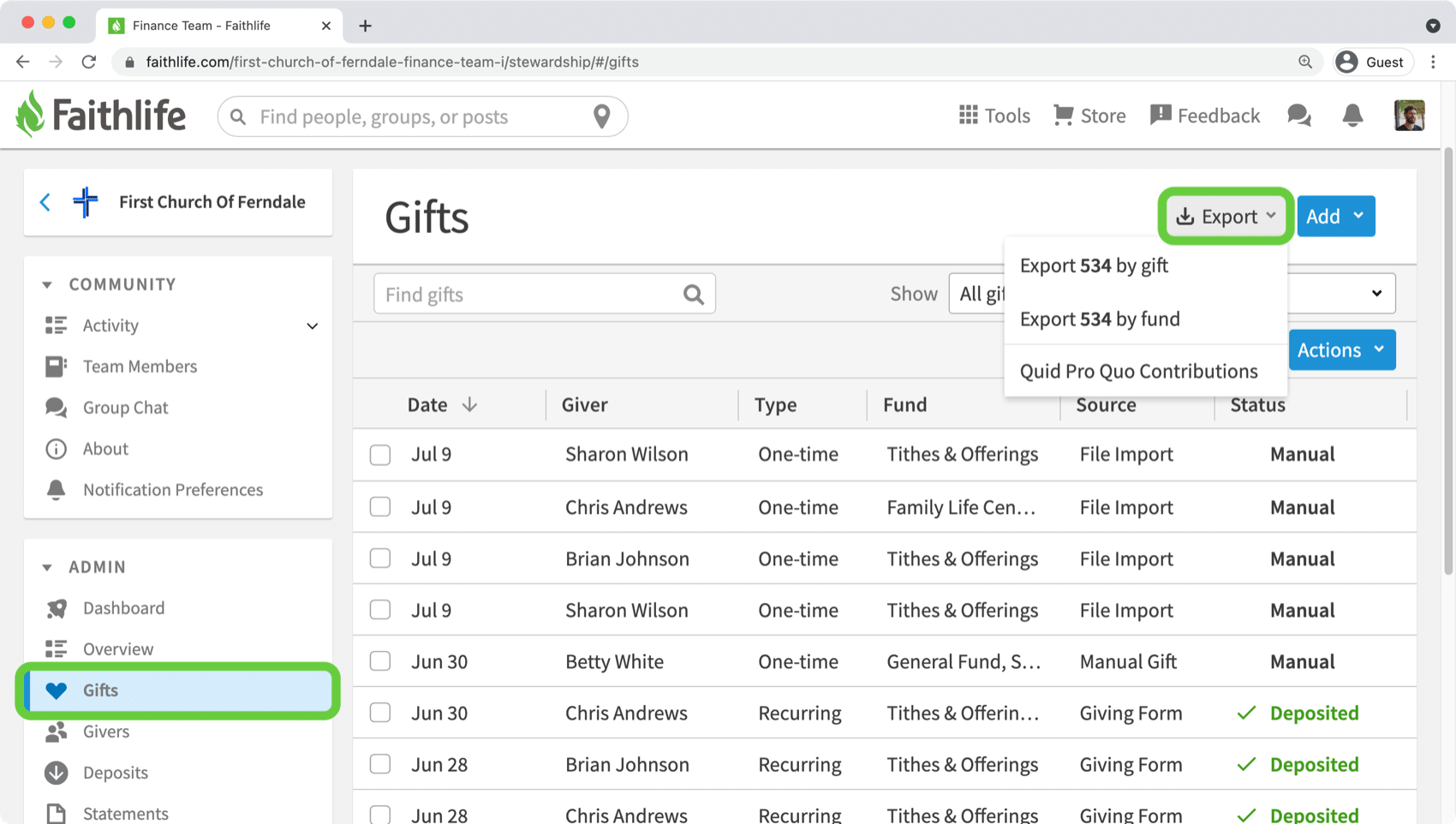The image size is (1456, 824).
Task: Open the messages chat bubble icon
Action: click(1299, 116)
